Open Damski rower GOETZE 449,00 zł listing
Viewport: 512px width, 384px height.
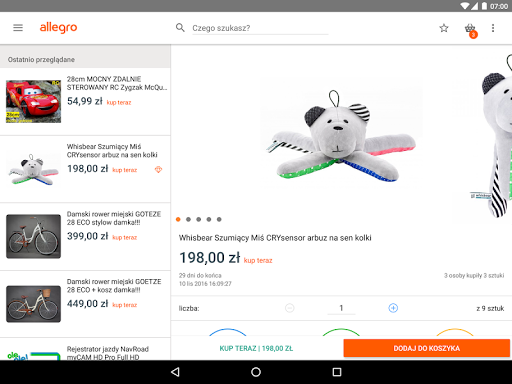point(85,304)
